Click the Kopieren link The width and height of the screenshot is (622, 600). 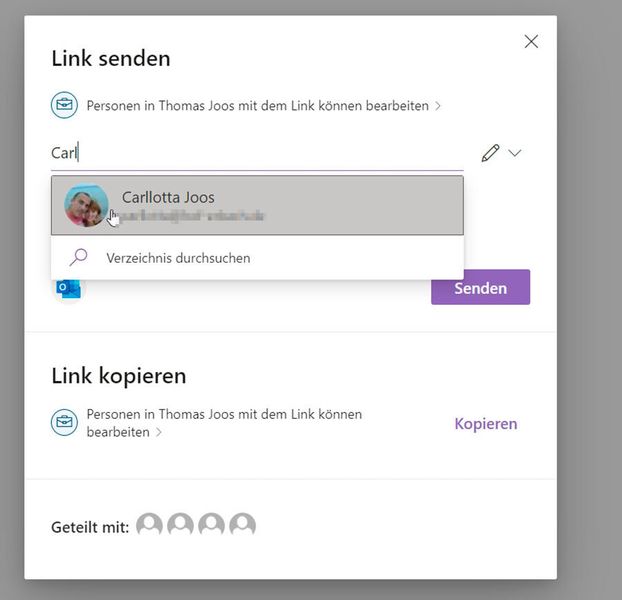486,423
